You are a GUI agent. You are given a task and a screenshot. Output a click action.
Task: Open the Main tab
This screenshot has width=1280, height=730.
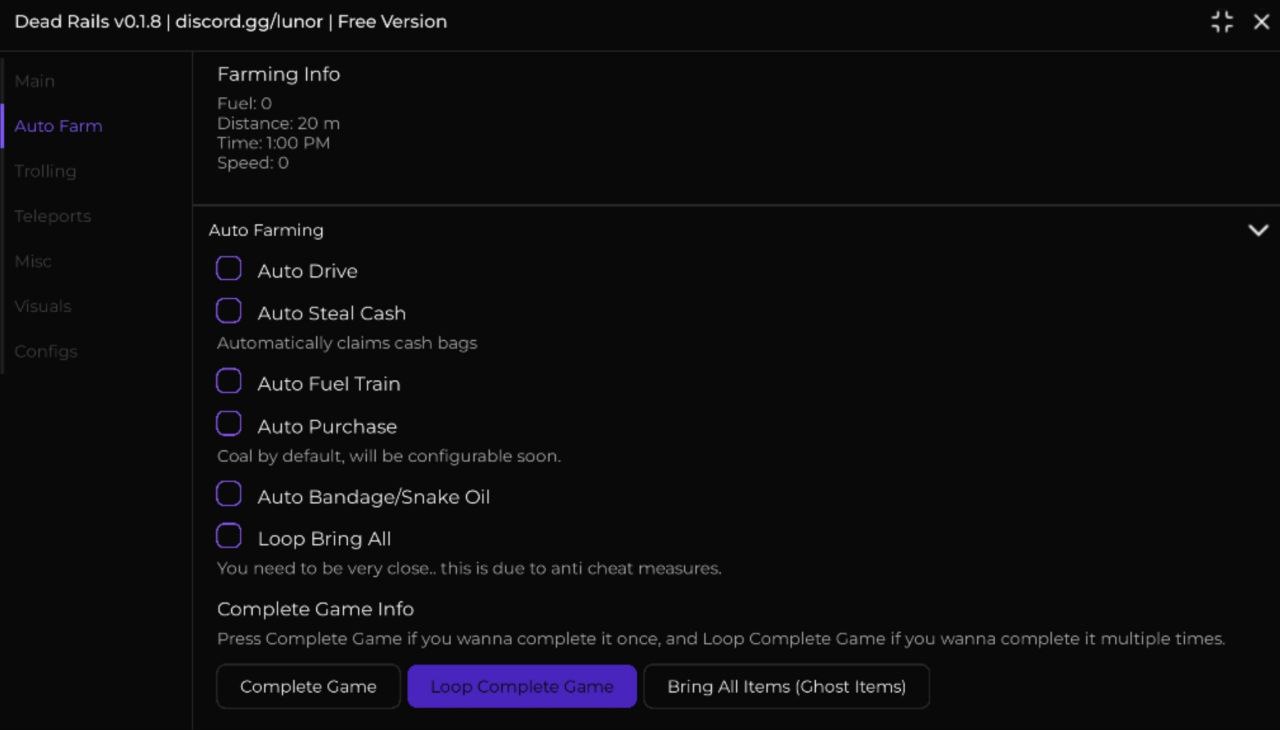pyautogui.click(x=35, y=81)
